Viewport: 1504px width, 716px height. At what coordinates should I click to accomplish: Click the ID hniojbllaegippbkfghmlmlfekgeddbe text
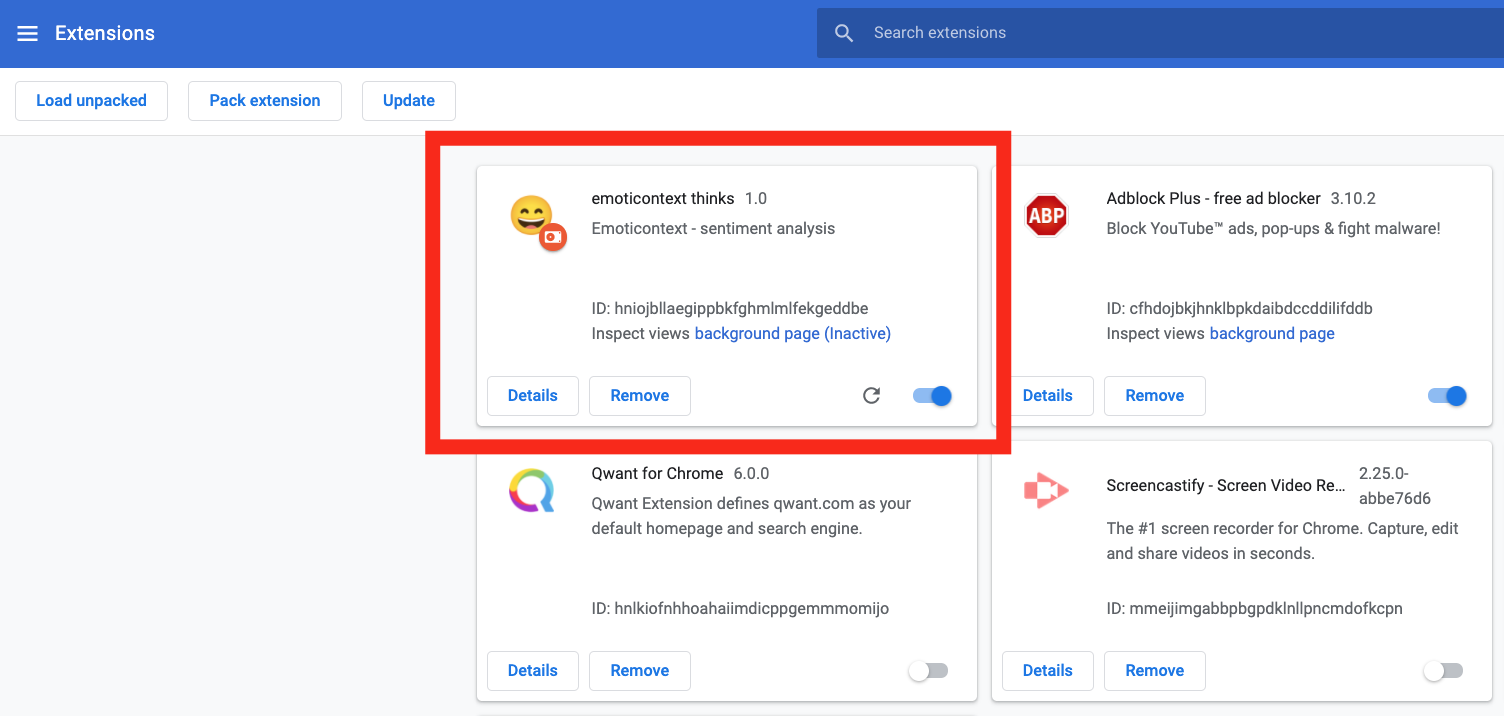pos(730,309)
